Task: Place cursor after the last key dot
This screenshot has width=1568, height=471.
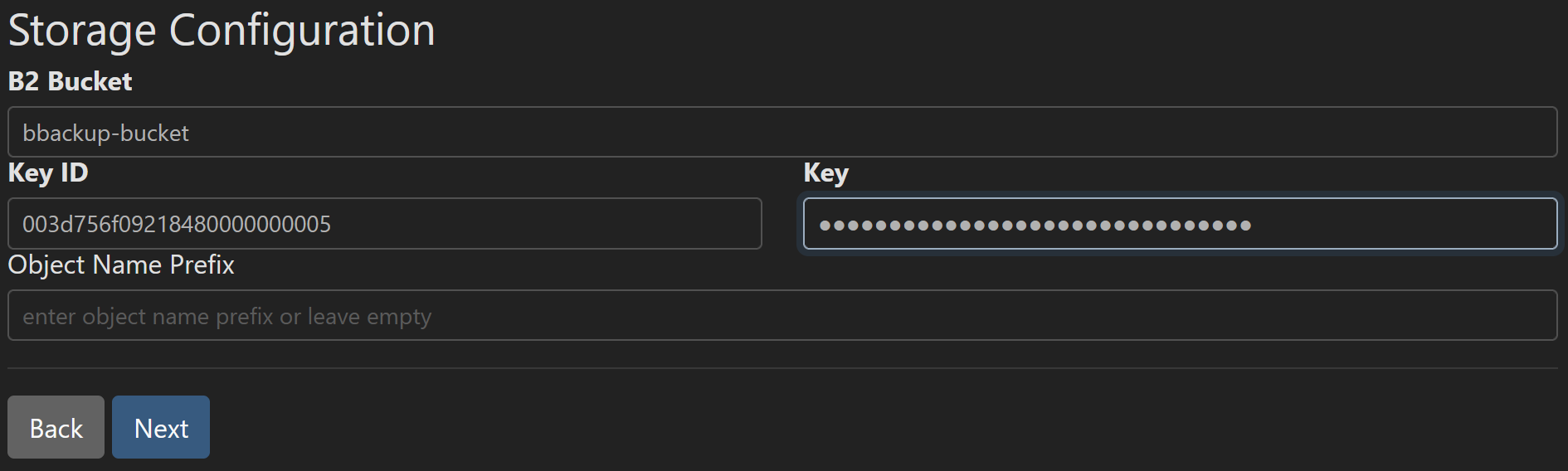Action: click(x=1253, y=225)
